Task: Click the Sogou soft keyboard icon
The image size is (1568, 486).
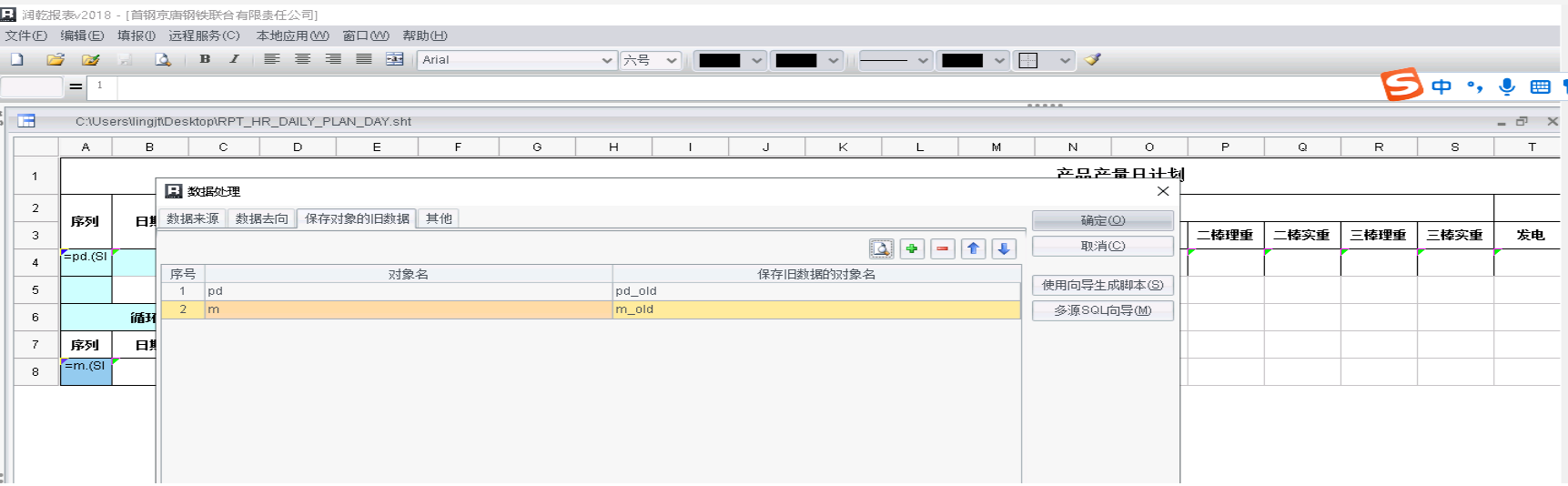Action: pos(1541,86)
